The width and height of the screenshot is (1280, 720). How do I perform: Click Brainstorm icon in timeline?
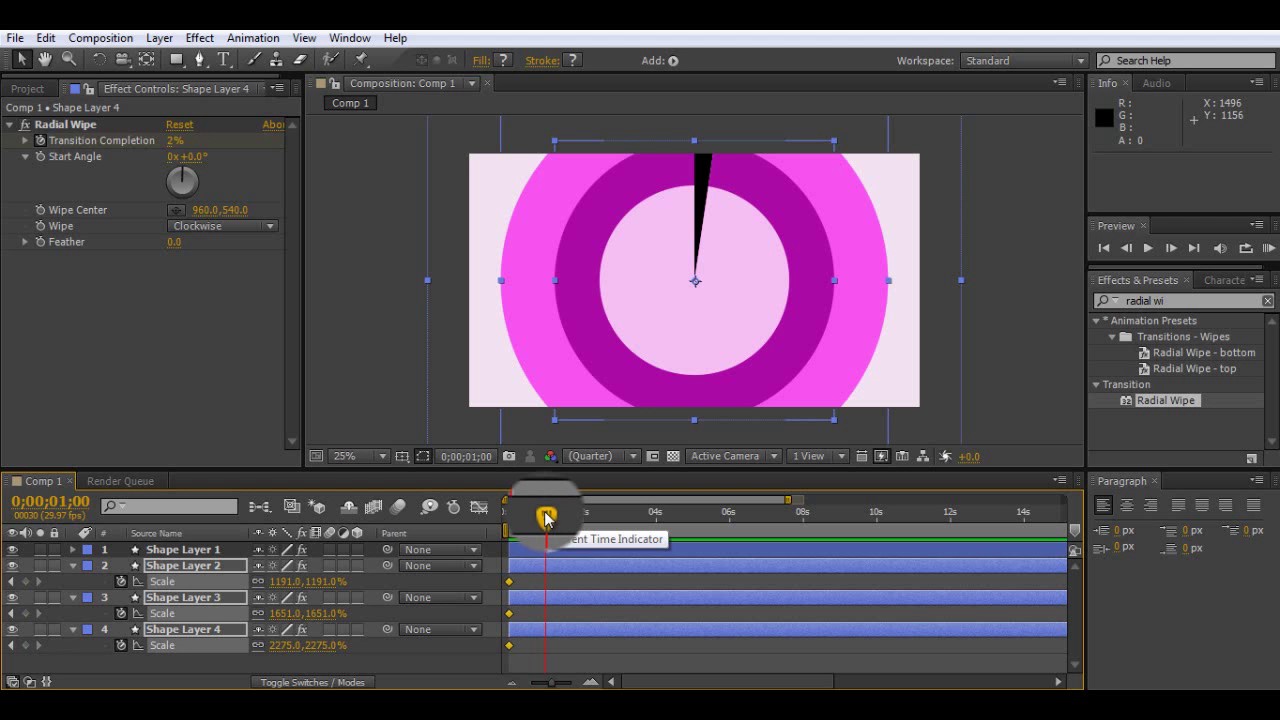(429, 507)
